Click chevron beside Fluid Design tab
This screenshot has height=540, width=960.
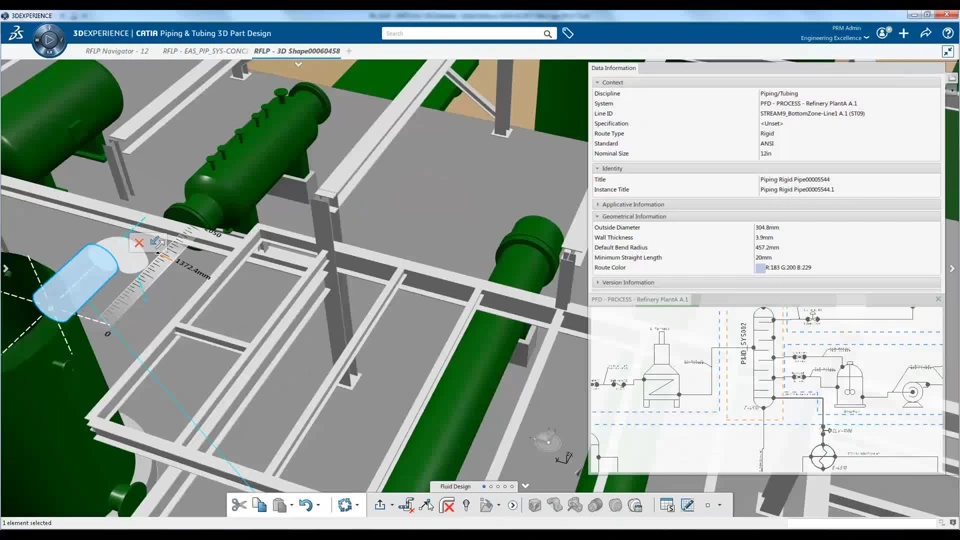click(x=525, y=486)
